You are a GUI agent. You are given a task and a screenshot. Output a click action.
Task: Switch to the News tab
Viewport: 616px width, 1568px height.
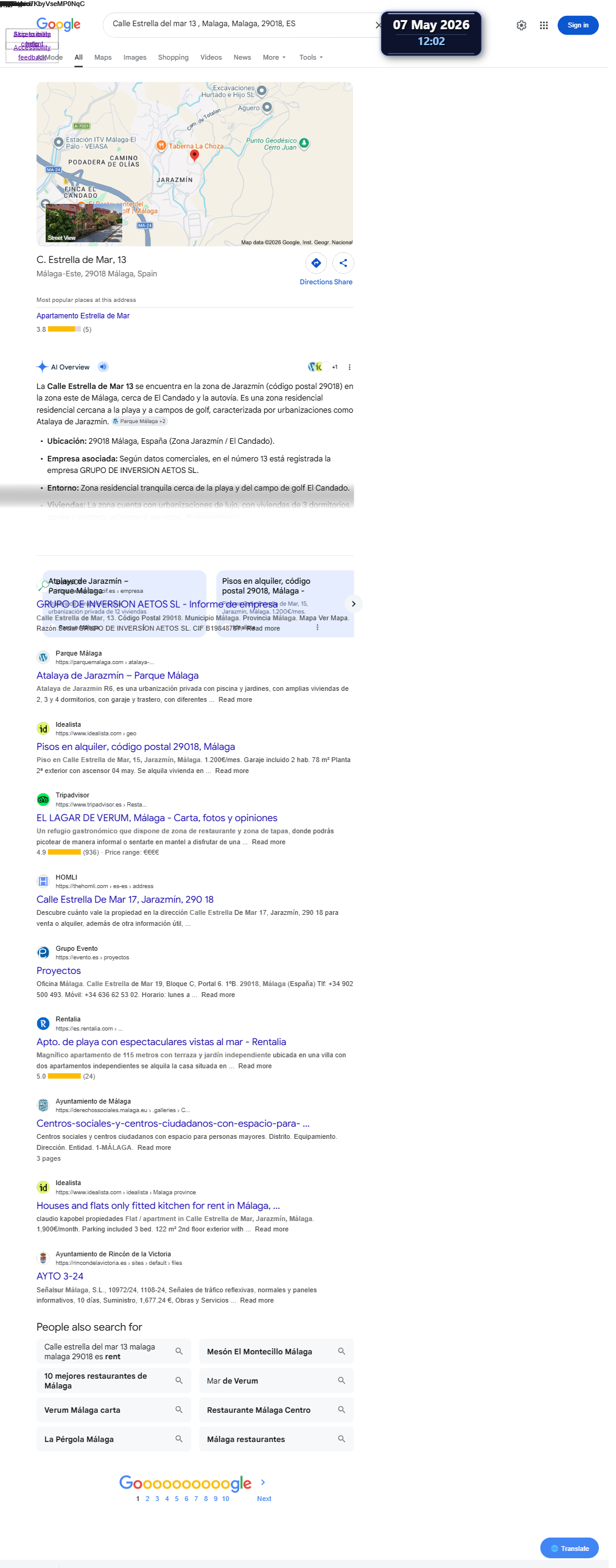(242, 57)
